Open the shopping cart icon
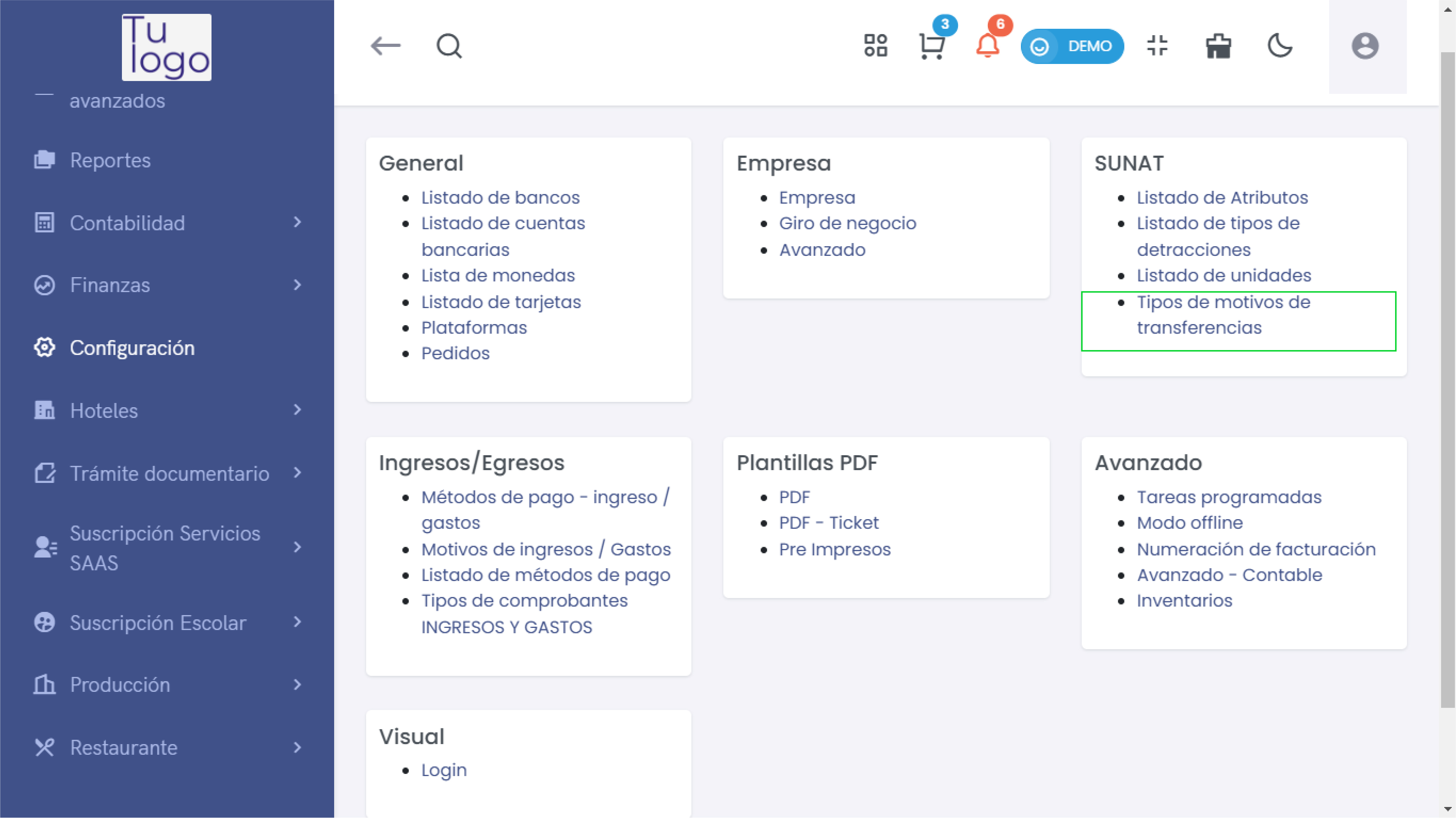Viewport: 1456px width, 818px height. 931,46
